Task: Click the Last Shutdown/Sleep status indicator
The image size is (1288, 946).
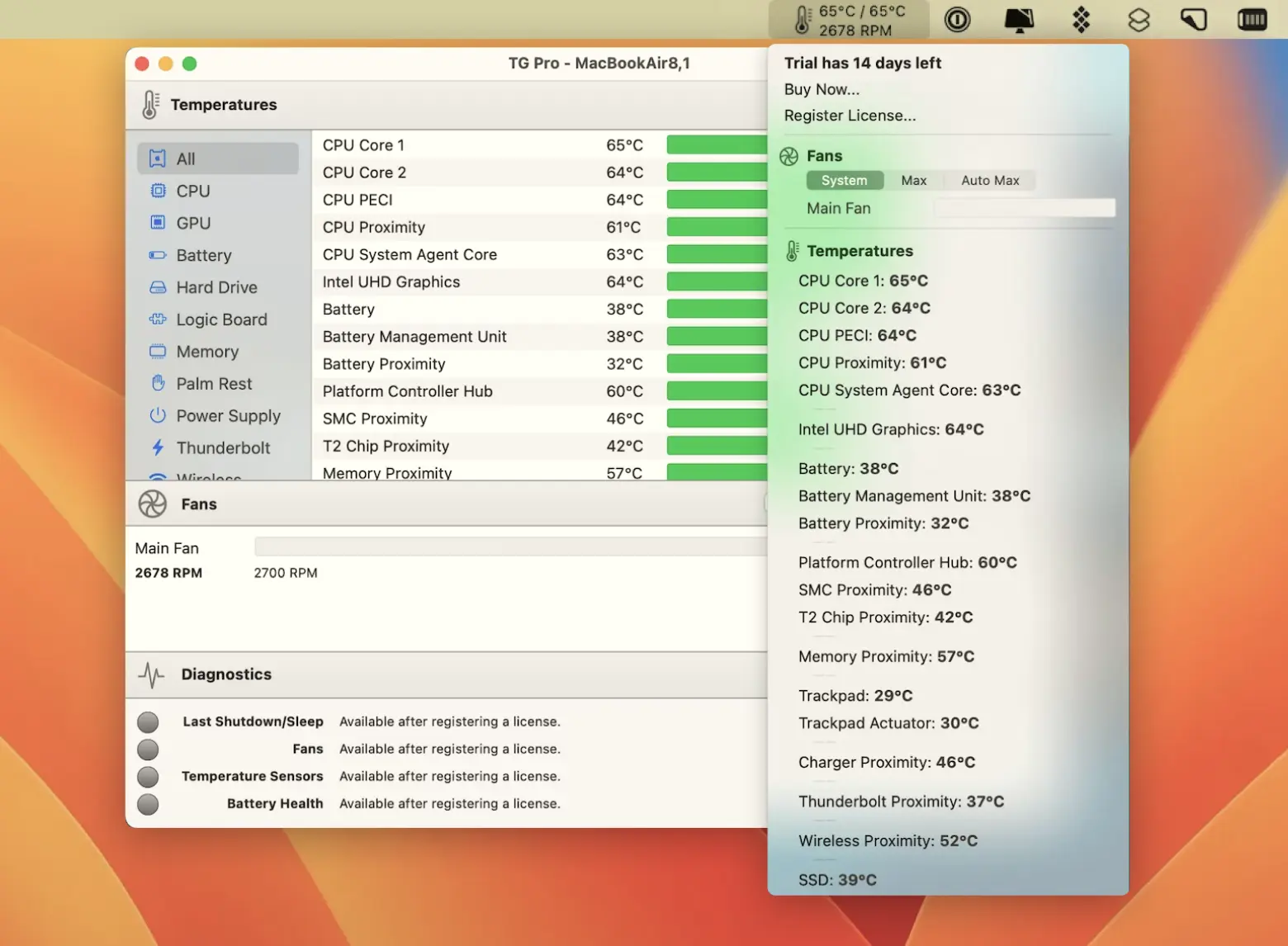Action: (148, 722)
